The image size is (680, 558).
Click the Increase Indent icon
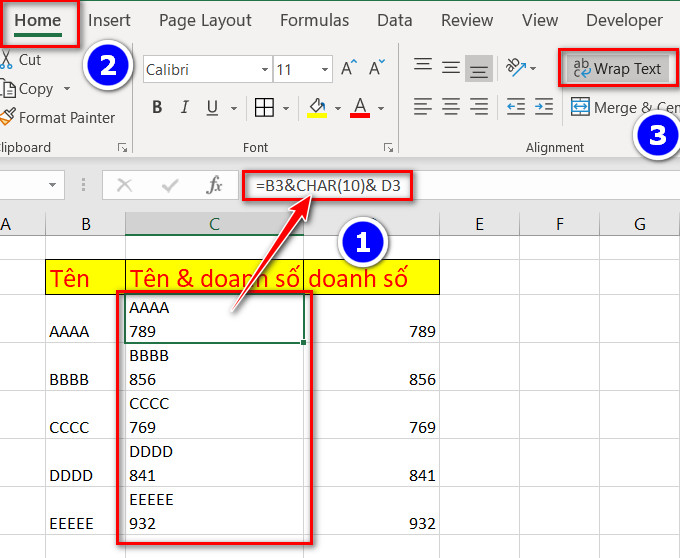coord(544,107)
